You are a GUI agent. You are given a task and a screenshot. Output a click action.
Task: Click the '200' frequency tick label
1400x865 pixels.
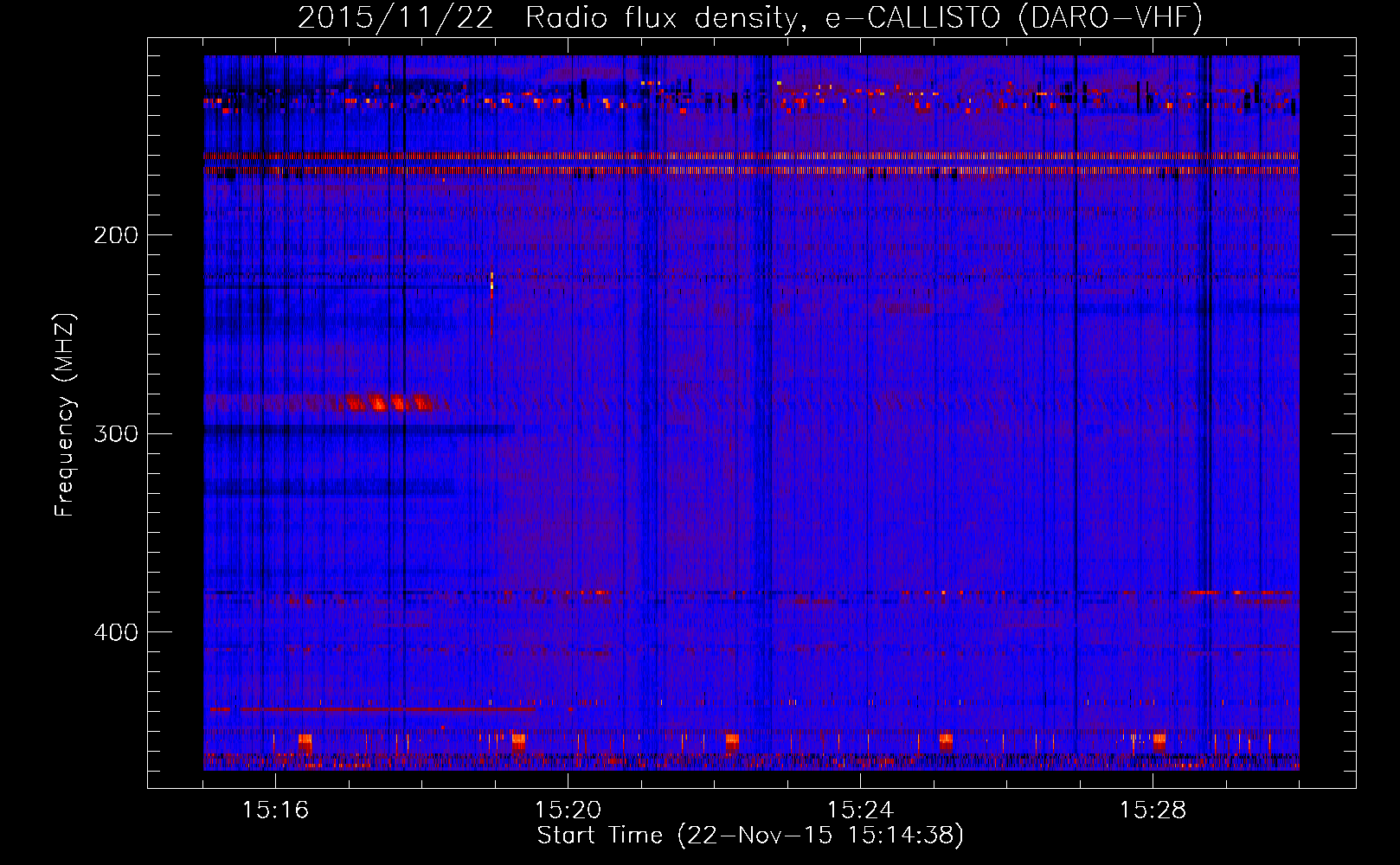(116, 235)
